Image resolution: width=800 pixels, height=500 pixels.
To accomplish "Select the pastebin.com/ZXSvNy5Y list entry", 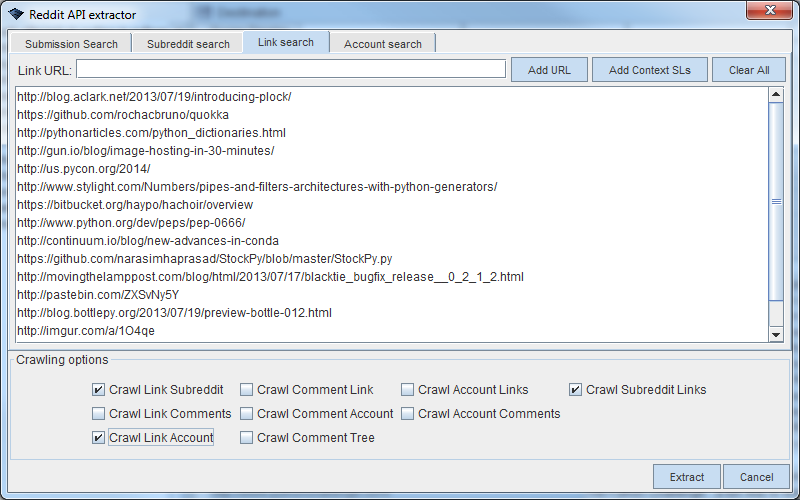I will point(98,295).
